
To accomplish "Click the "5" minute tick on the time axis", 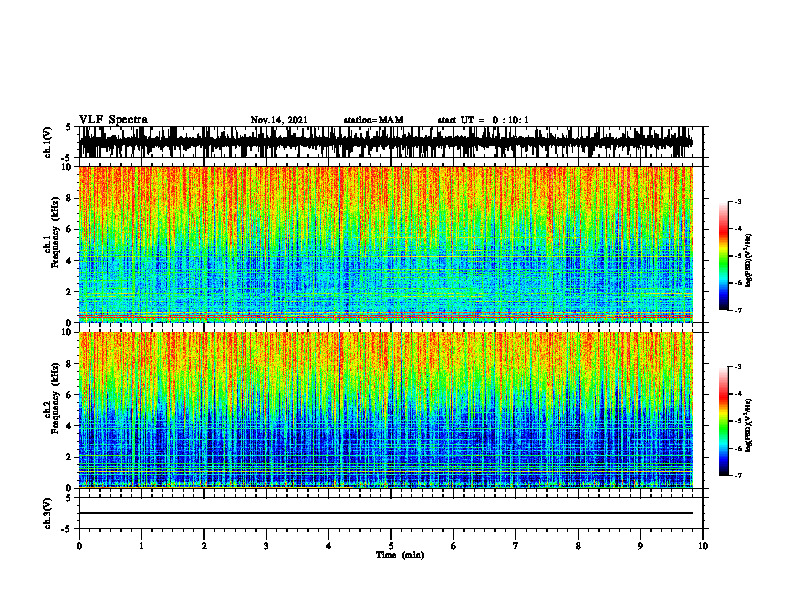I will (391, 546).
